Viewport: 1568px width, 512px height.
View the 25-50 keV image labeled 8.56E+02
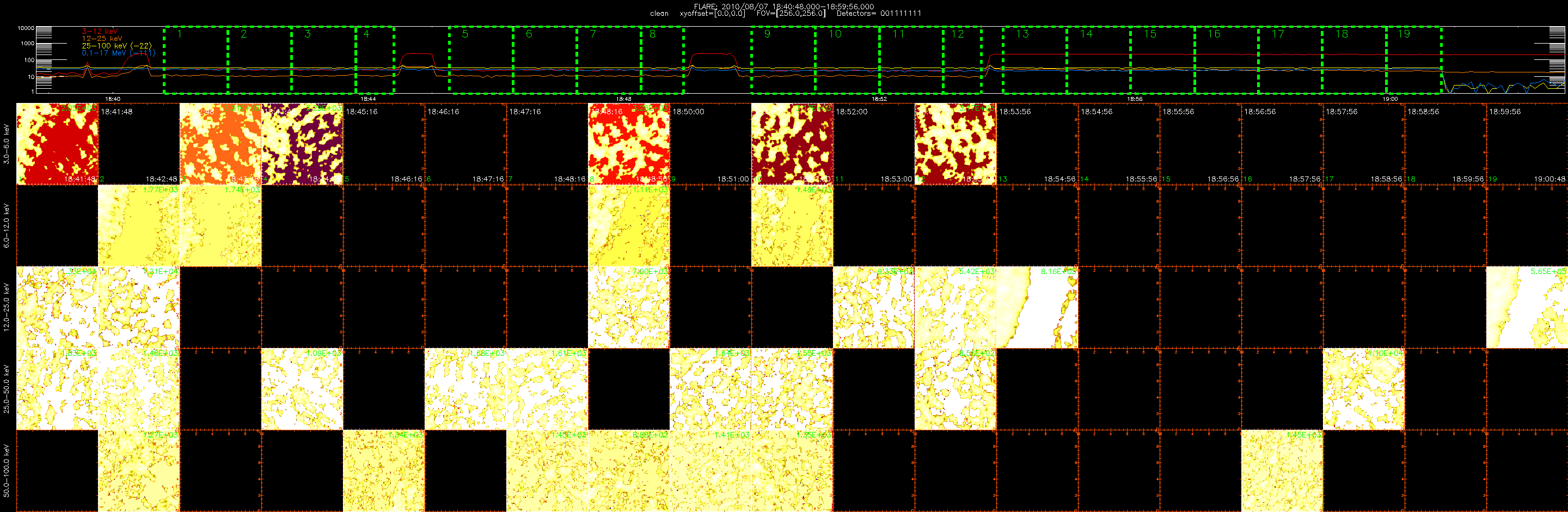coord(955,389)
